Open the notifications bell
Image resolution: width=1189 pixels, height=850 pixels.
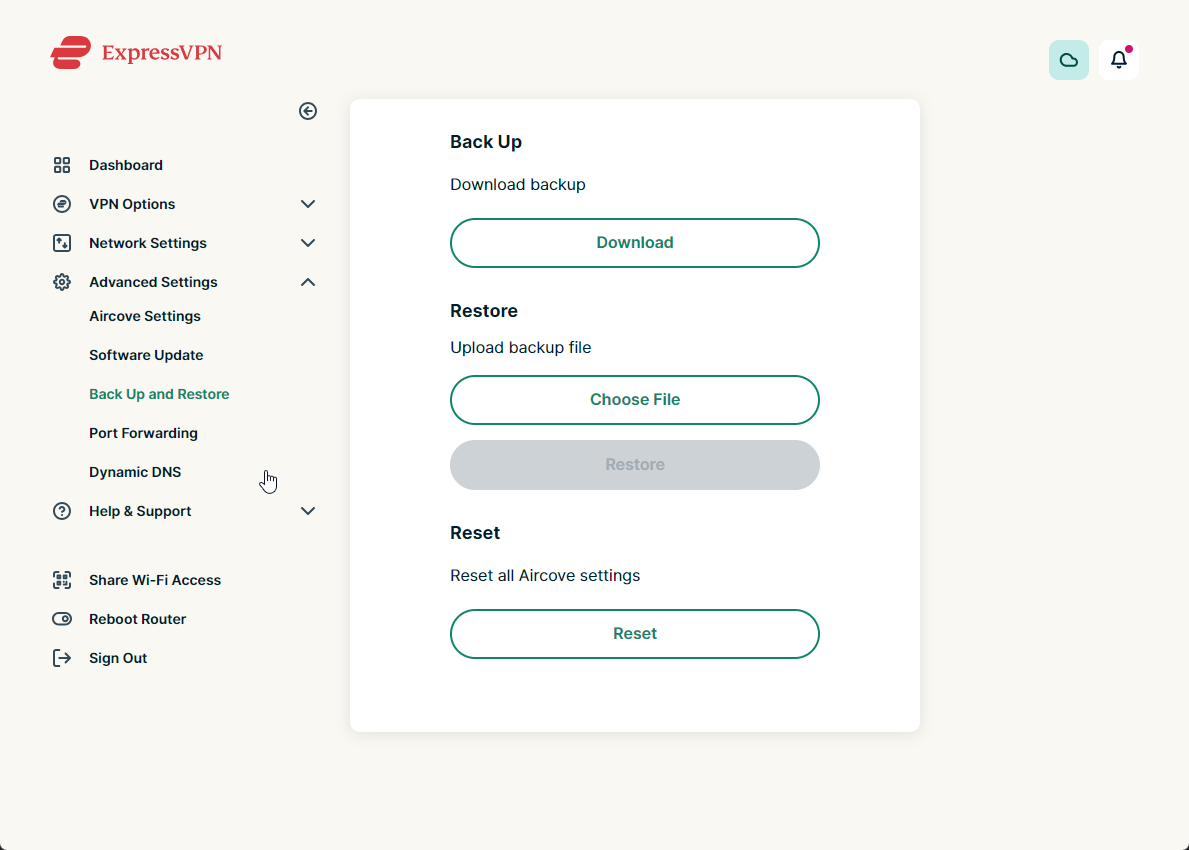pyautogui.click(x=1118, y=60)
